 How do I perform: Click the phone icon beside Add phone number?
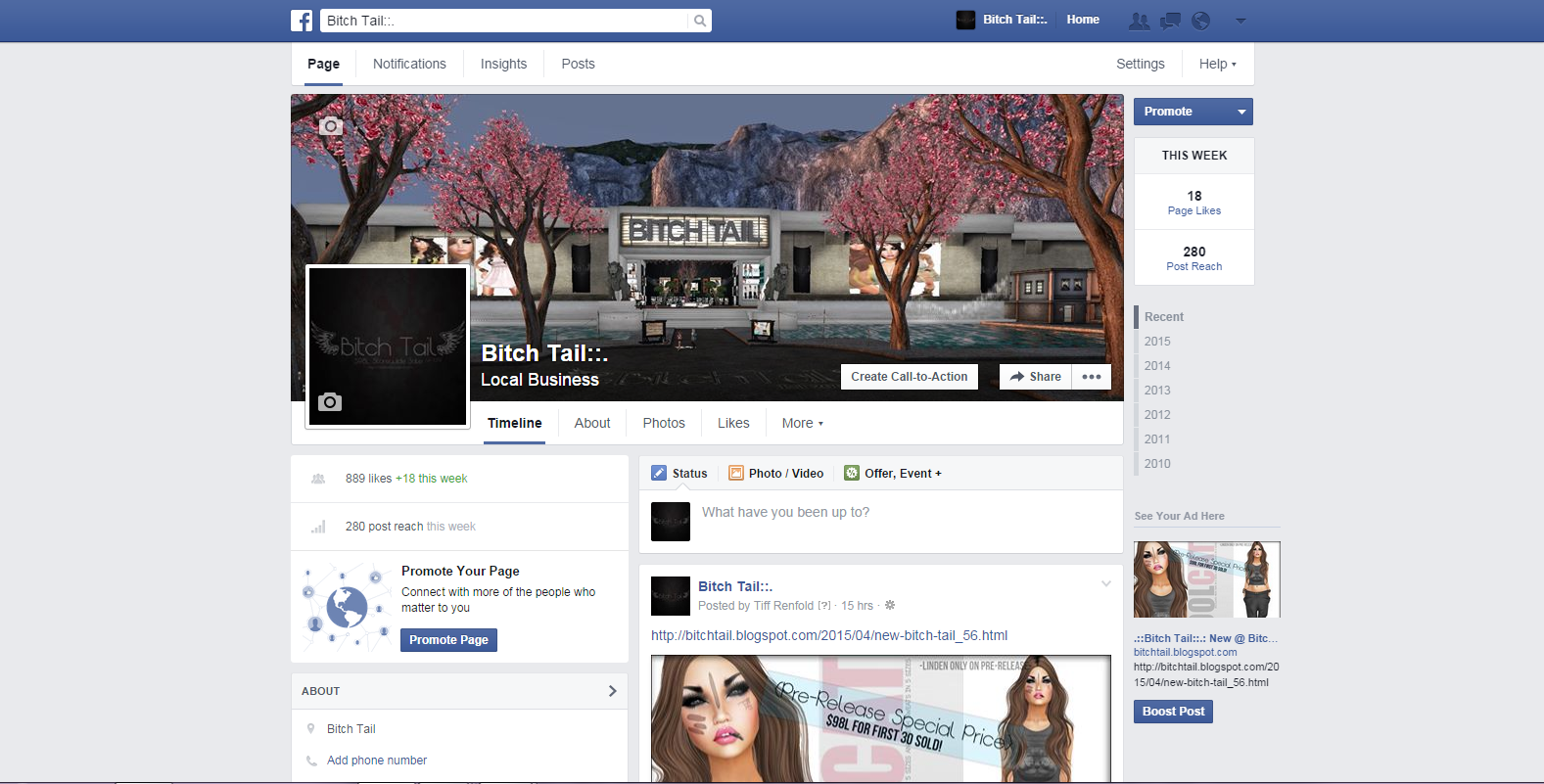point(311,761)
